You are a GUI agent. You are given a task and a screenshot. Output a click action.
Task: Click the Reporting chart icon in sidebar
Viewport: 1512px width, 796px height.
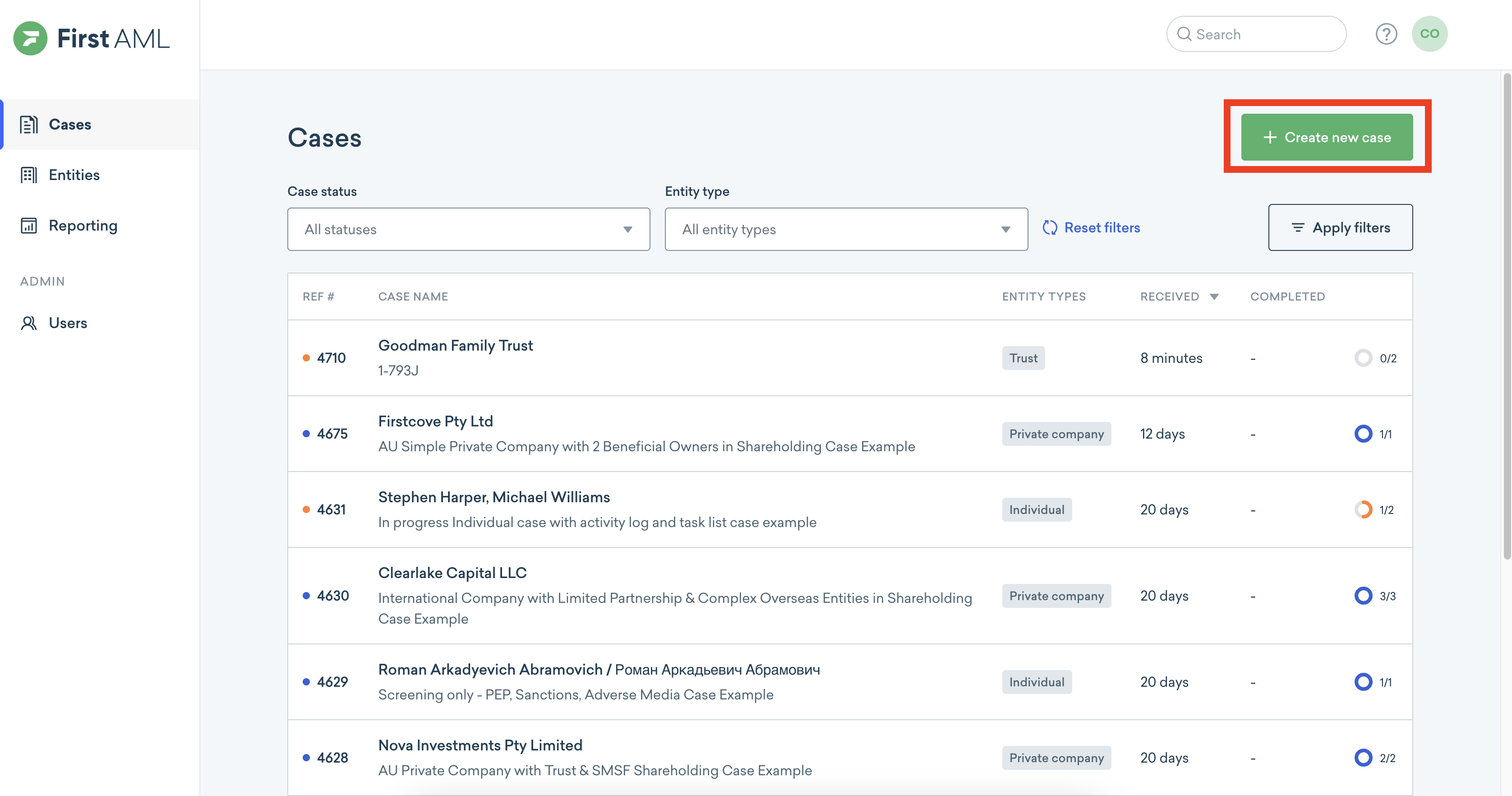pyautogui.click(x=29, y=226)
